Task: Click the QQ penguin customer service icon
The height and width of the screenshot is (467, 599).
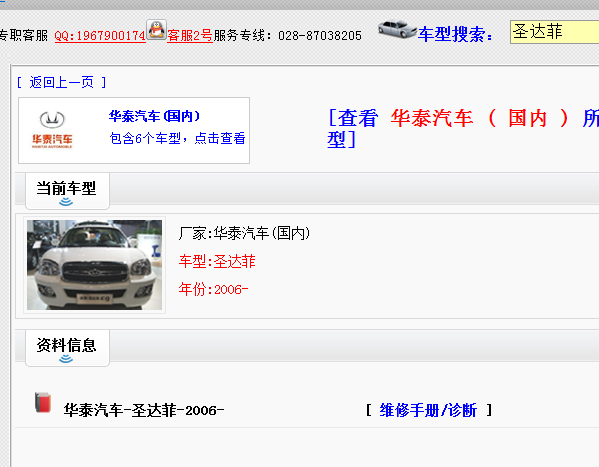Action: pyautogui.click(x=156, y=30)
